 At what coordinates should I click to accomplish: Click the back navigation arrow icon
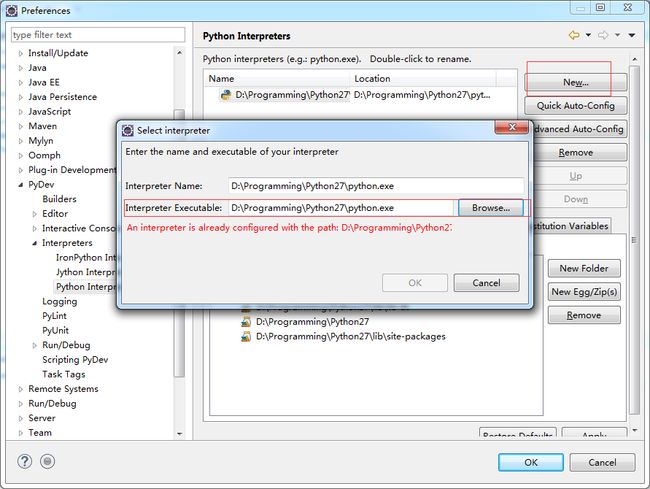pos(574,35)
